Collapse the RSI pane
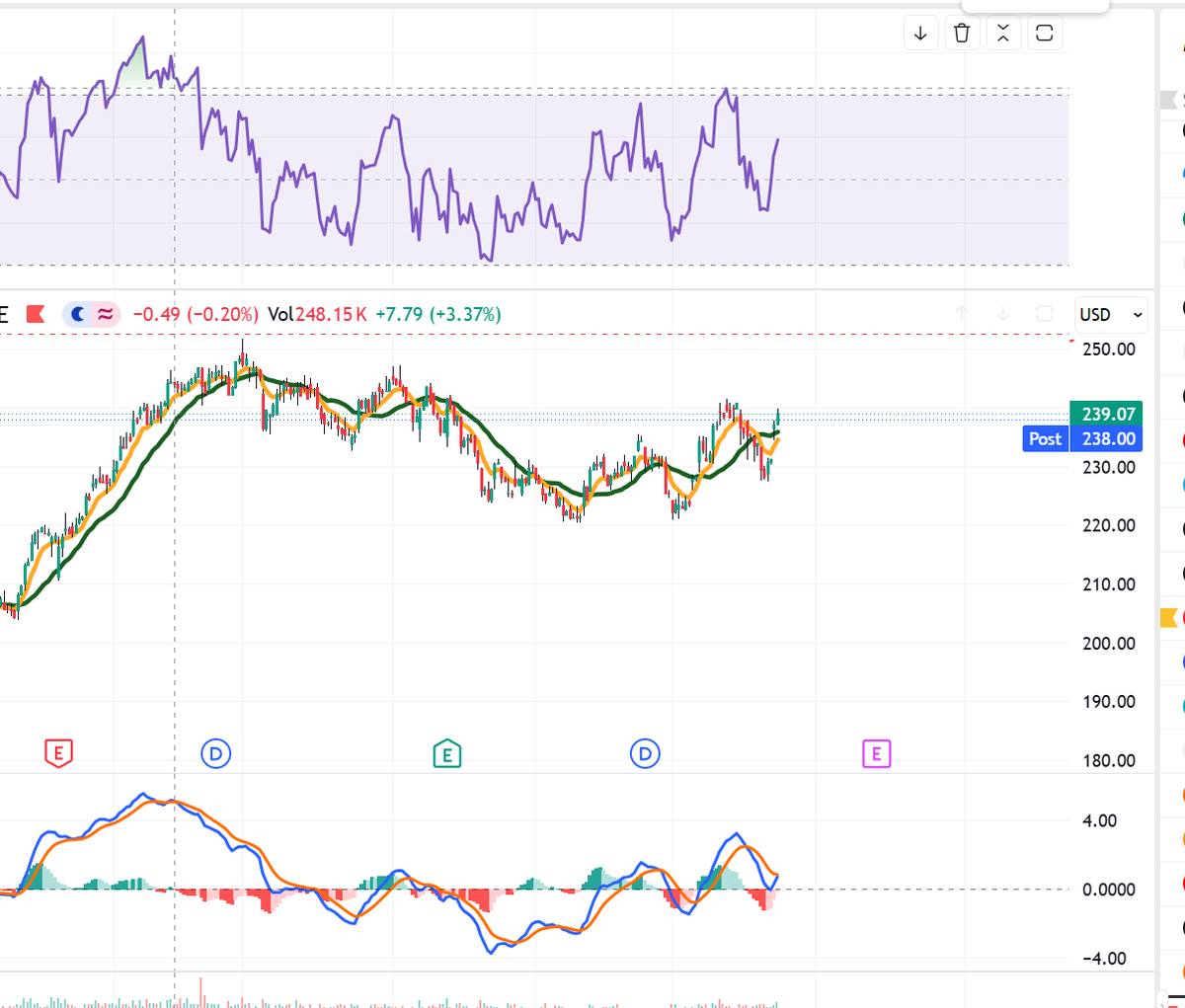Image resolution: width=1185 pixels, height=1008 pixels. (x=1003, y=34)
